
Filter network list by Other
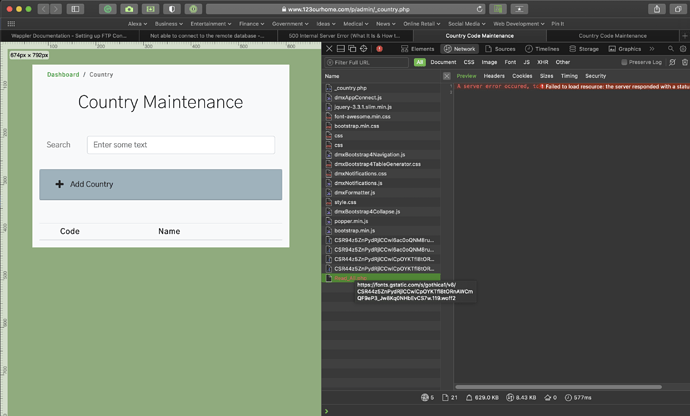click(562, 62)
